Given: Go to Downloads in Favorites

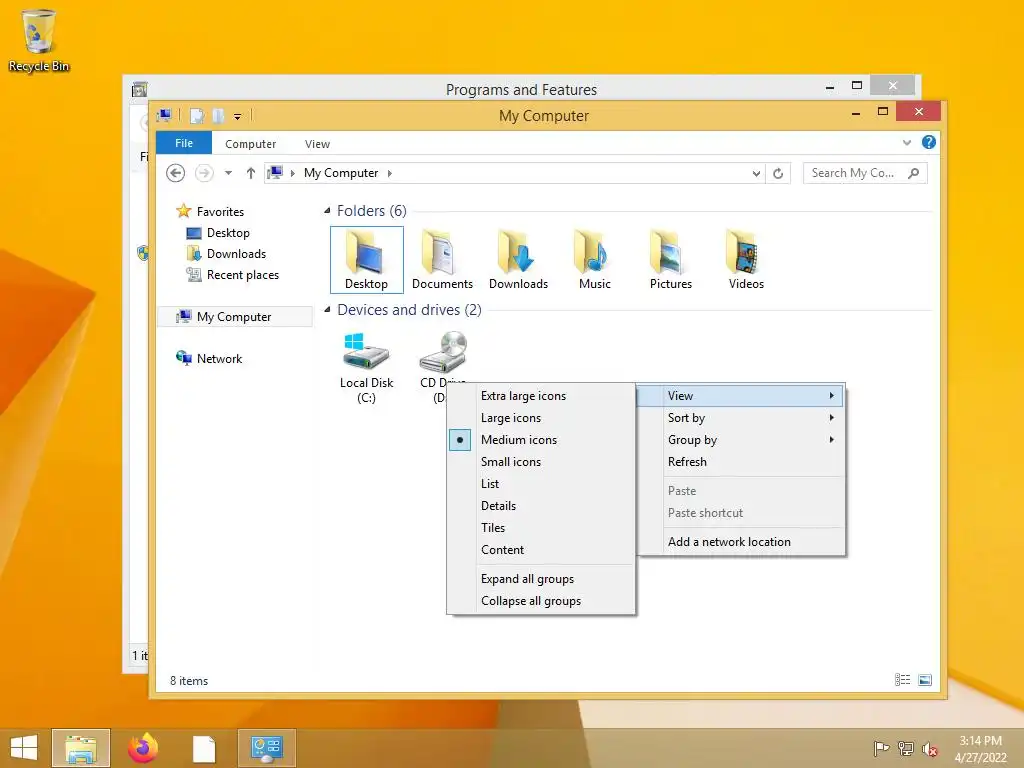Looking at the screenshot, I should pos(226,254).
